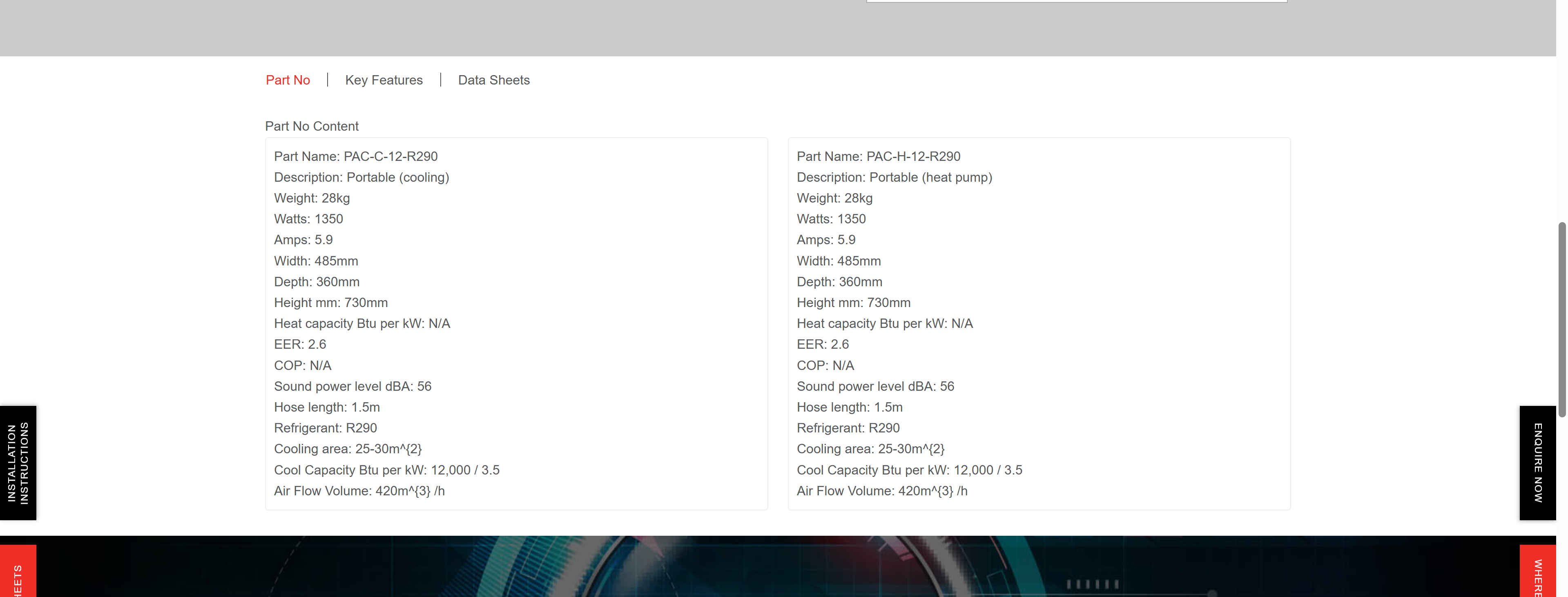1568x597 pixels.
Task: Click Air Flow Volume in PAC-C-12-R290 card
Action: tap(359, 491)
